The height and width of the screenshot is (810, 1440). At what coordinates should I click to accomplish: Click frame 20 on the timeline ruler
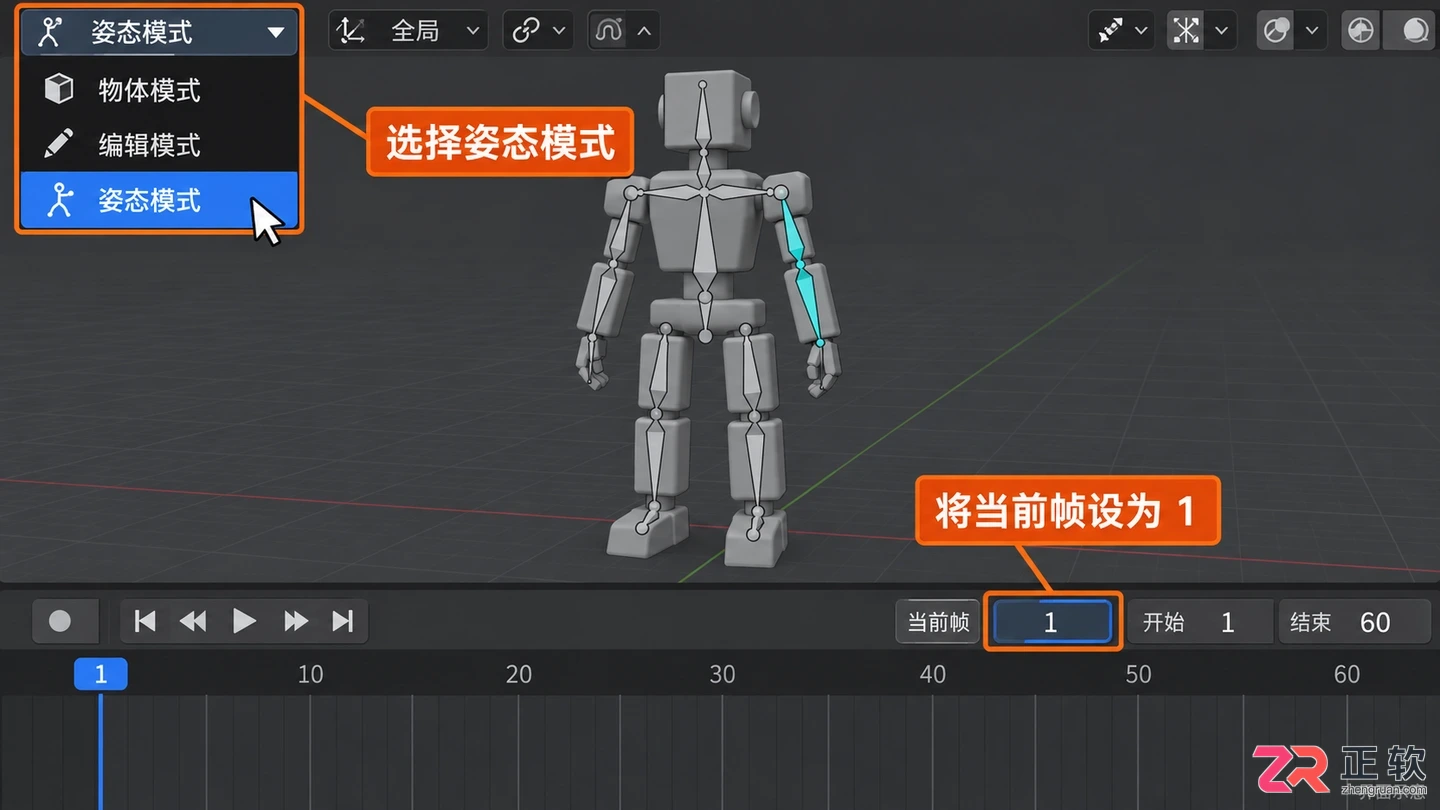pyautogui.click(x=518, y=674)
